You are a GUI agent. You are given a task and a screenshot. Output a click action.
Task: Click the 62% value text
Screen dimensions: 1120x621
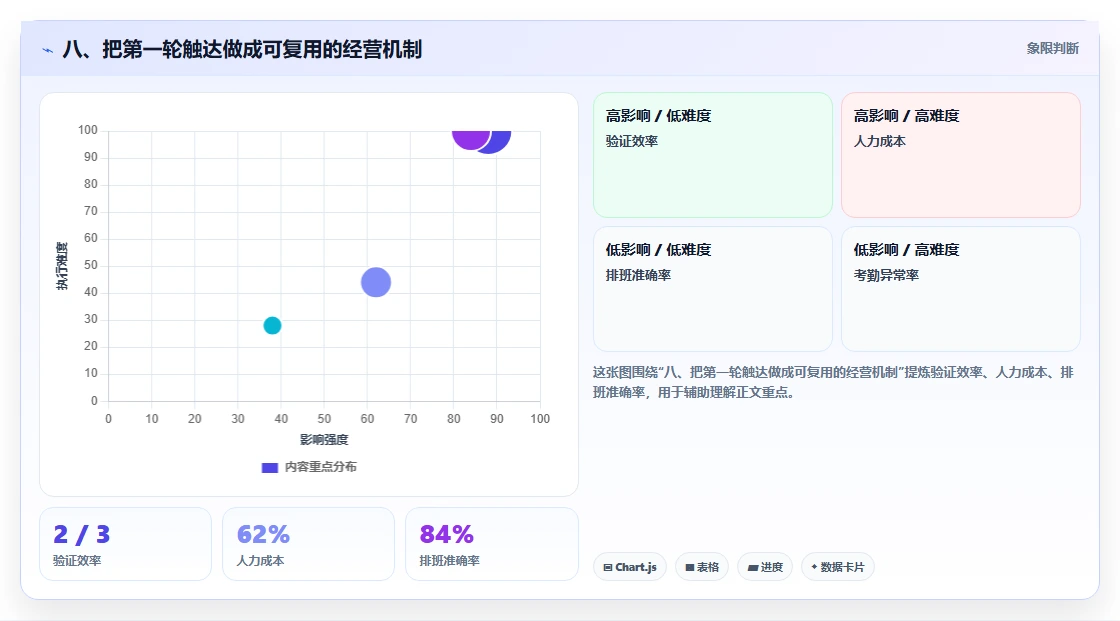coord(263,534)
